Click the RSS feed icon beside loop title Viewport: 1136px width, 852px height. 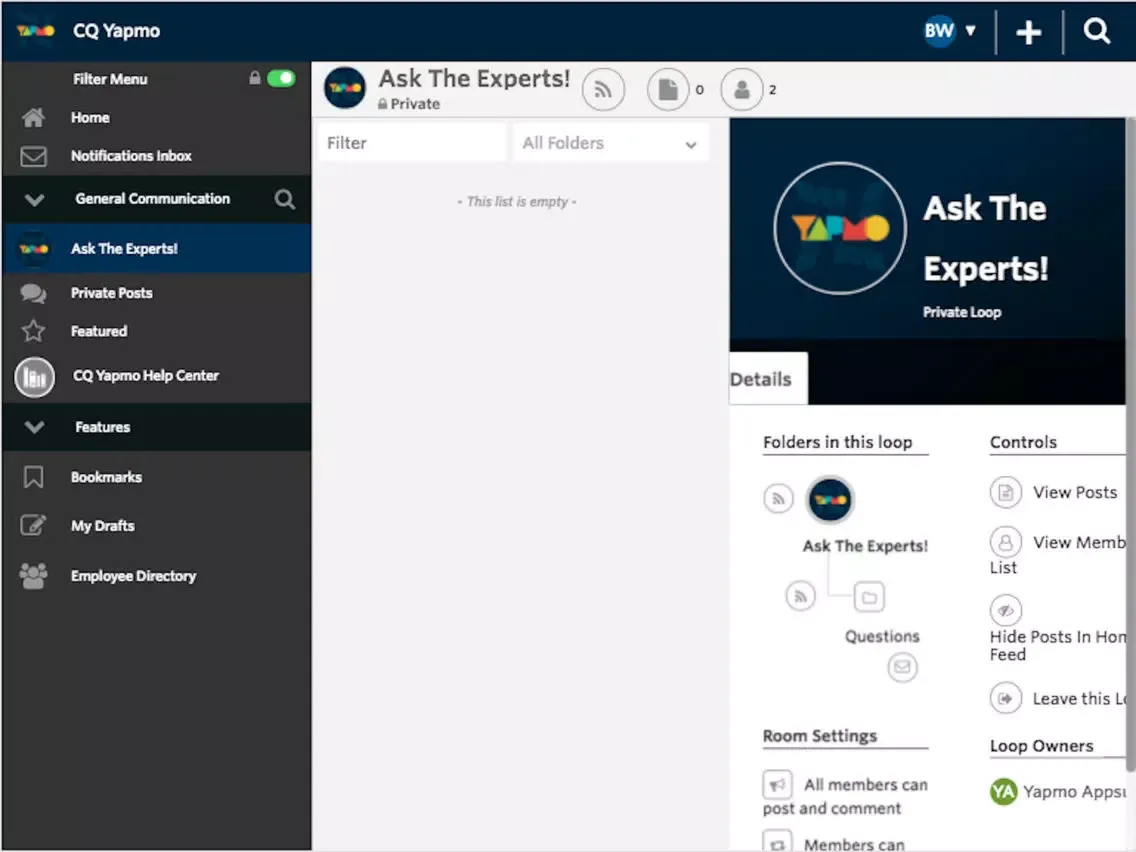coord(603,90)
